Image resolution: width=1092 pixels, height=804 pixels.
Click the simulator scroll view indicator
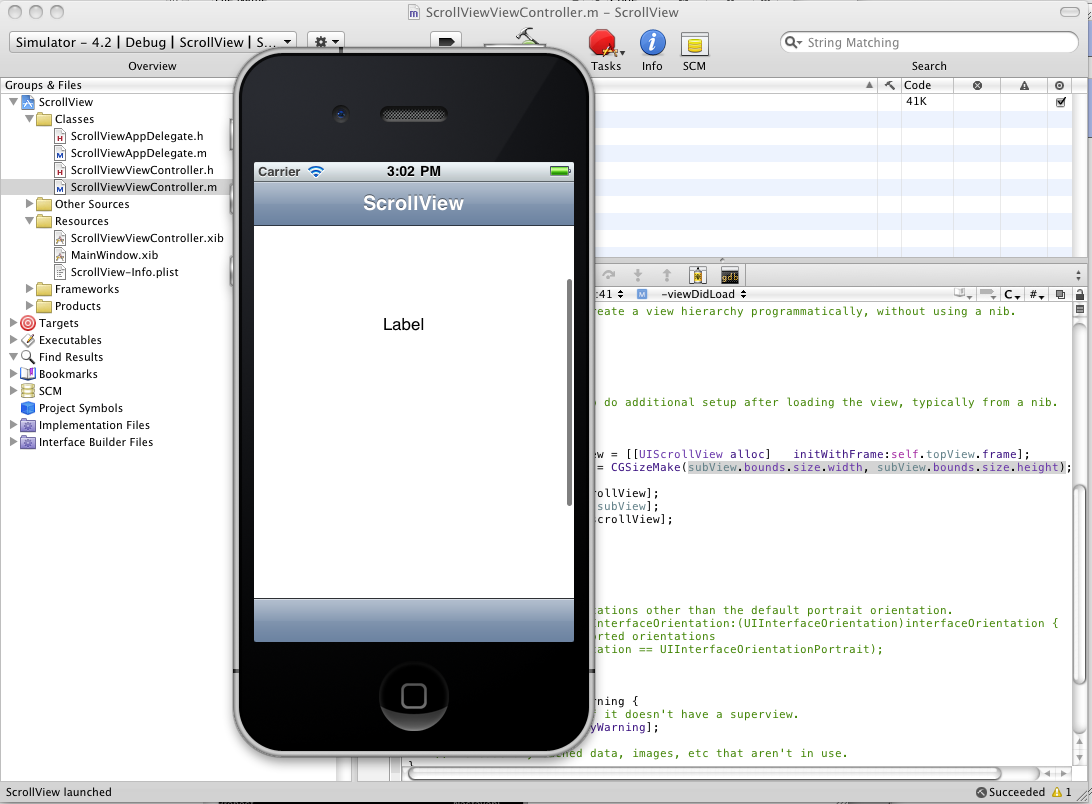pos(570,392)
